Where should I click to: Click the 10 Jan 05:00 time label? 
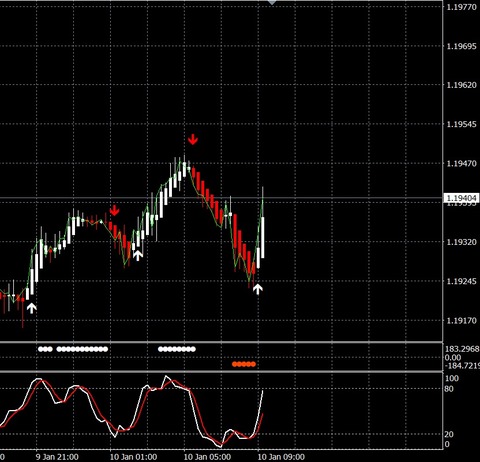(x=207, y=457)
